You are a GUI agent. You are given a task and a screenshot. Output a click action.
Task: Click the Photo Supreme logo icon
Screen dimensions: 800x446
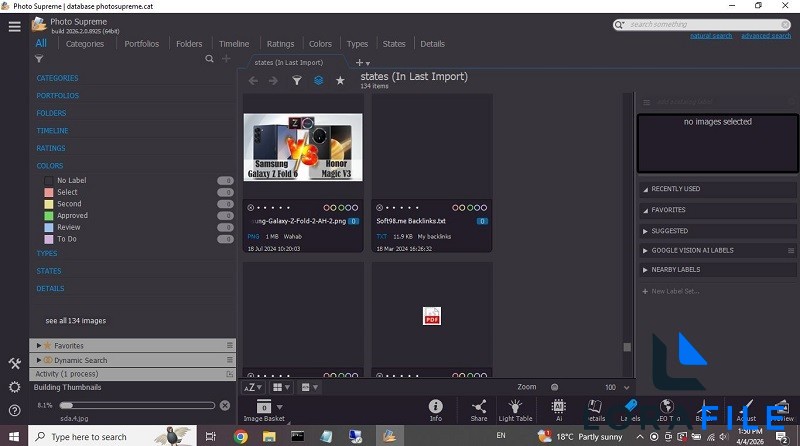click(x=39, y=24)
